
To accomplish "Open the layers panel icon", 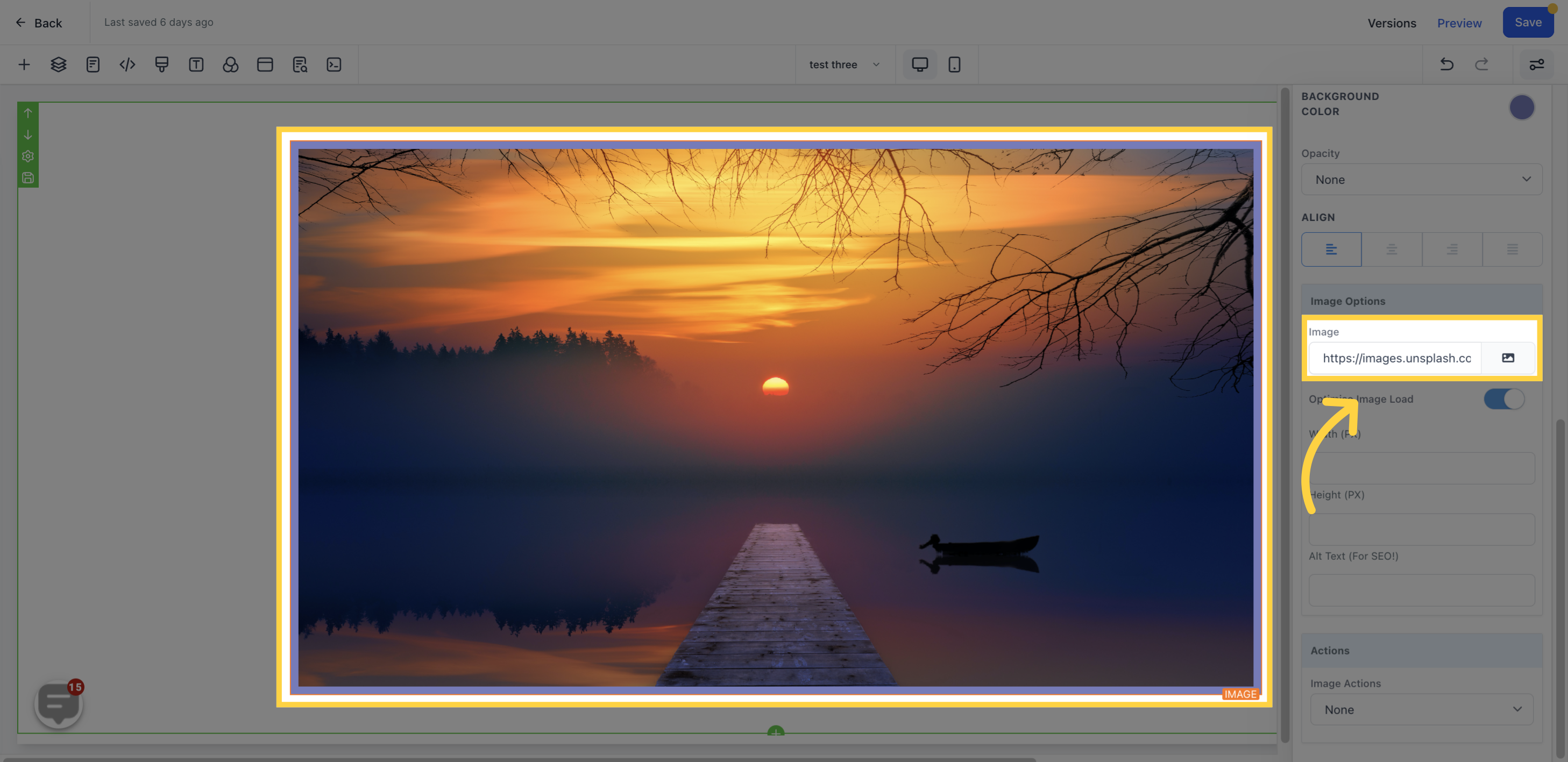I will [59, 65].
